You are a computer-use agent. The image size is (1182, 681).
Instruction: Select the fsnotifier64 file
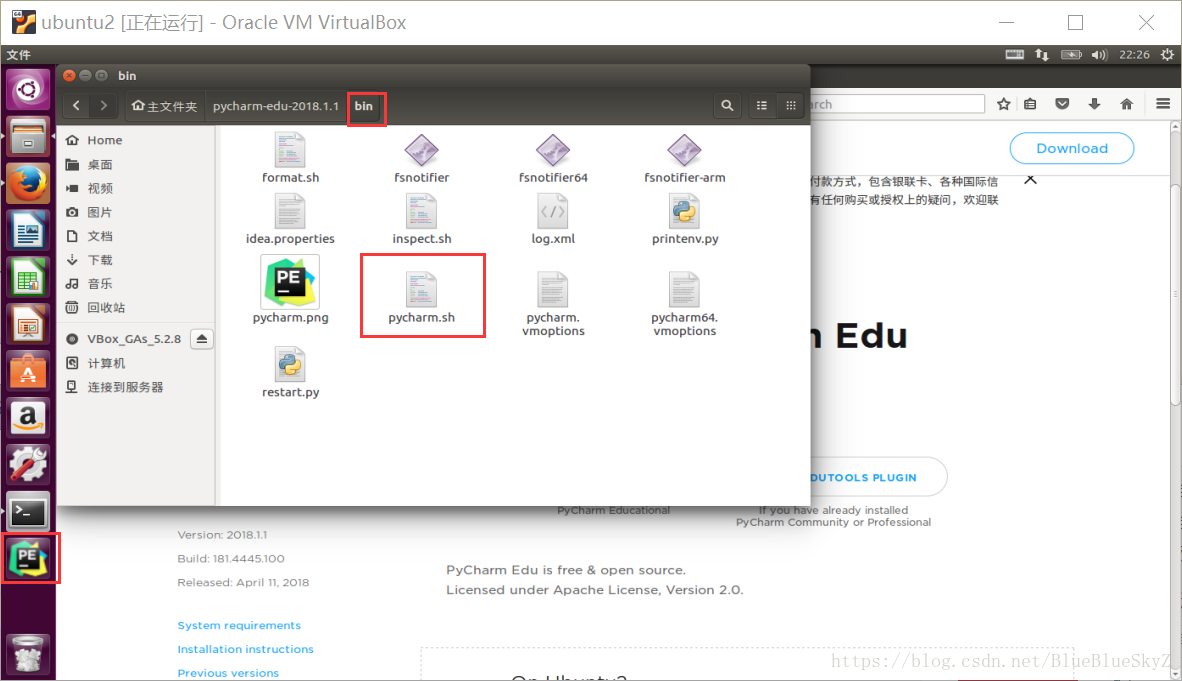pos(553,158)
